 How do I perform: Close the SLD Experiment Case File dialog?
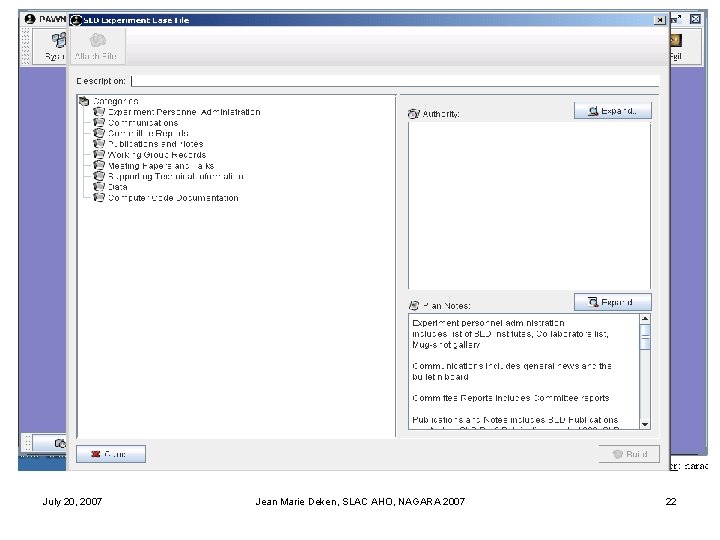pos(660,20)
